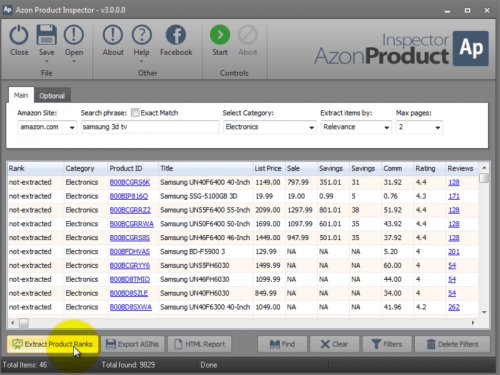Sort by the Title column header
Screen dimensions: 500x375
coord(206,168)
